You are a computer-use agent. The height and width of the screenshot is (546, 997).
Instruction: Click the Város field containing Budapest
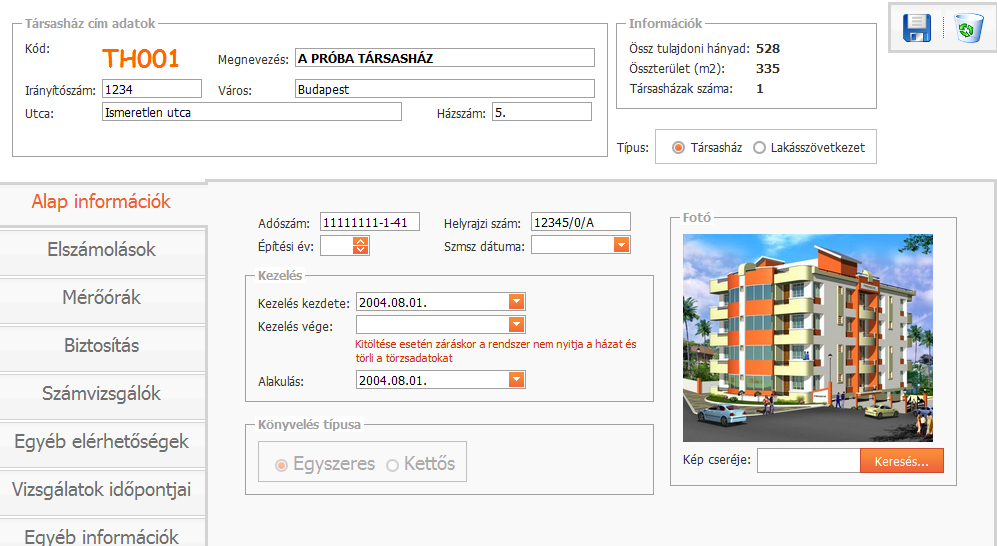[445, 89]
